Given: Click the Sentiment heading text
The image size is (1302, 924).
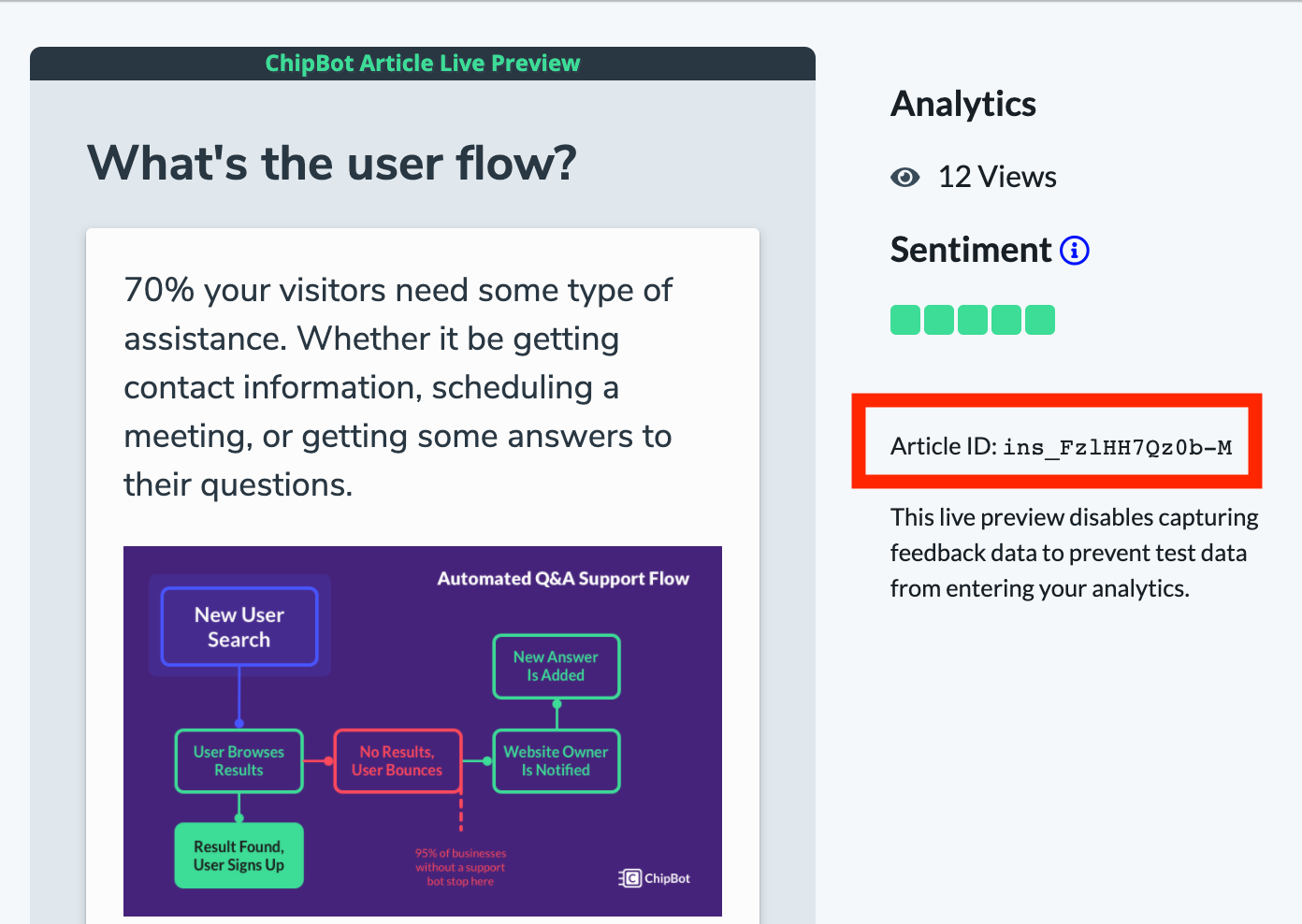Looking at the screenshot, I should tap(971, 251).
